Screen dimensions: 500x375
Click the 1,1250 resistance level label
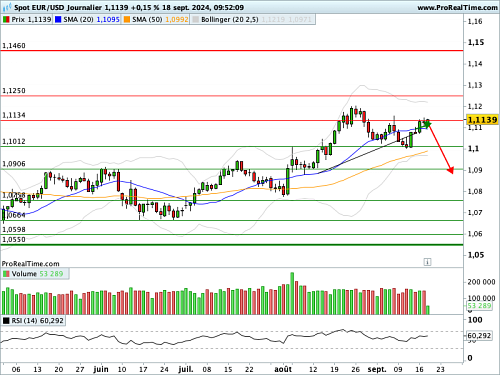[14, 91]
